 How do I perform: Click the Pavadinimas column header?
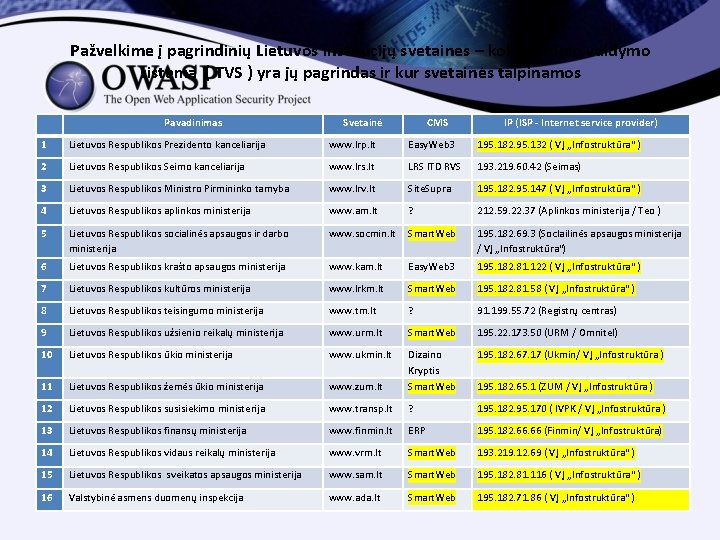coord(193,123)
